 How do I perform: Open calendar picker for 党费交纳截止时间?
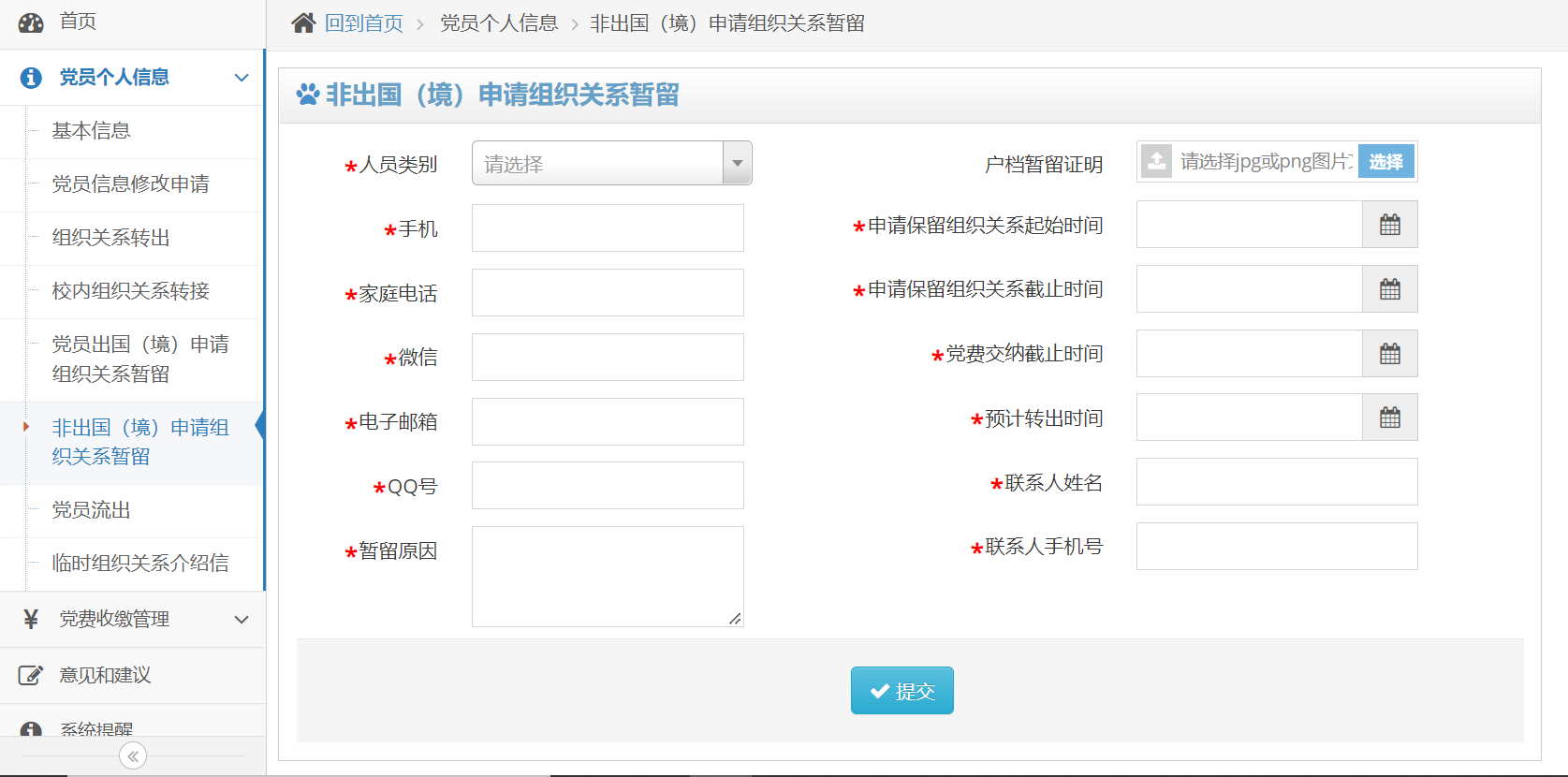[x=1389, y=354]
